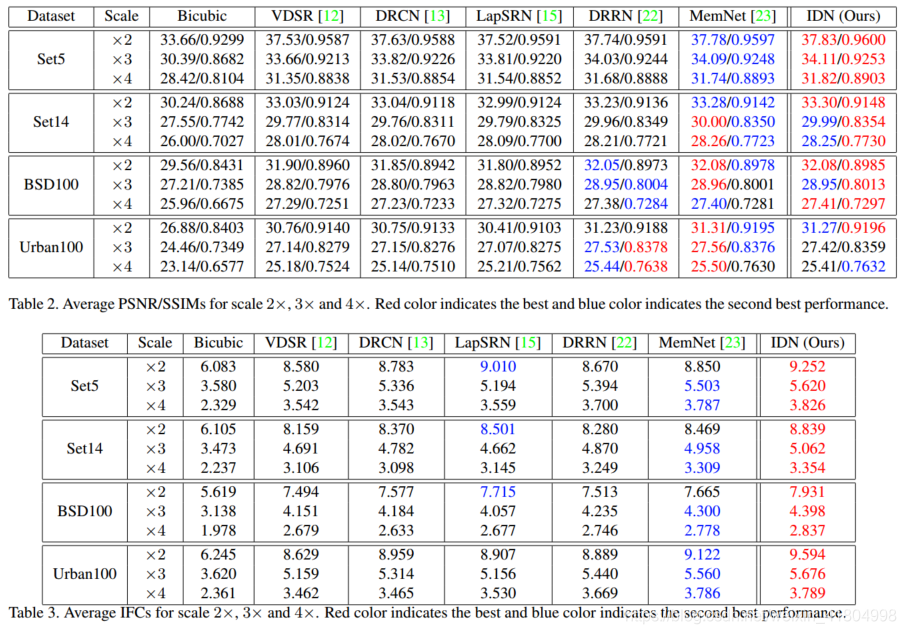Viewport: 906px width, 634px height.
Task: Follow the [12] citation next to VDSR in Table 3
Action: (x=324, y=343)
